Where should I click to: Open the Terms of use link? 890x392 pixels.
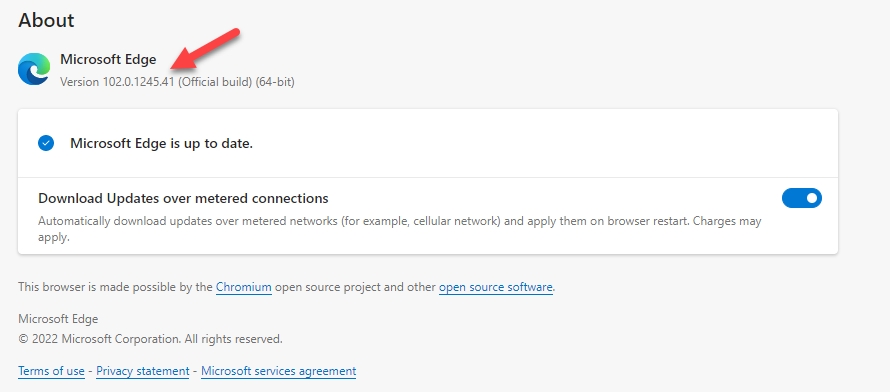51,371
